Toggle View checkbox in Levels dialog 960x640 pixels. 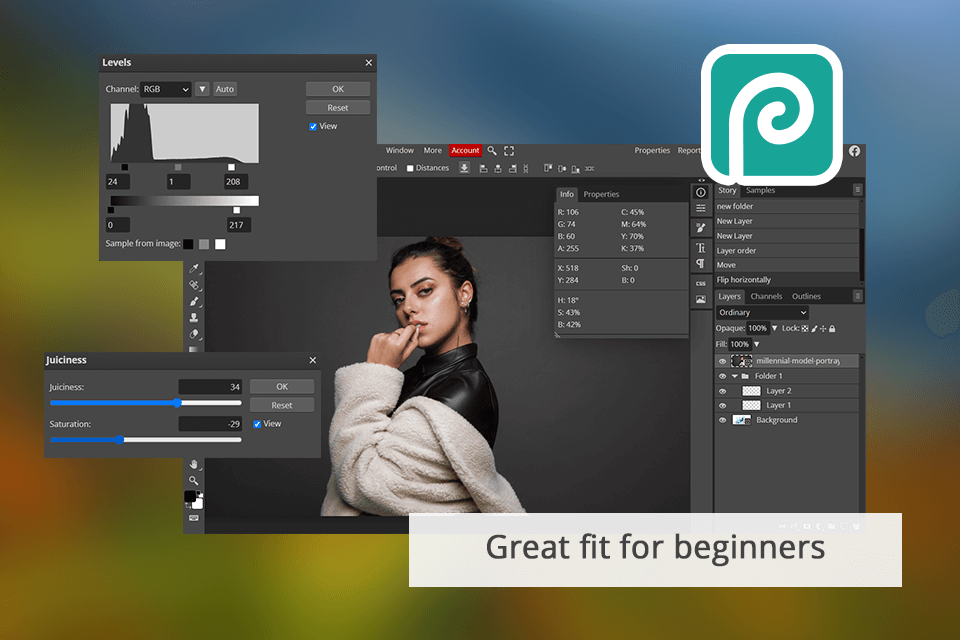(x=313, y=127)
